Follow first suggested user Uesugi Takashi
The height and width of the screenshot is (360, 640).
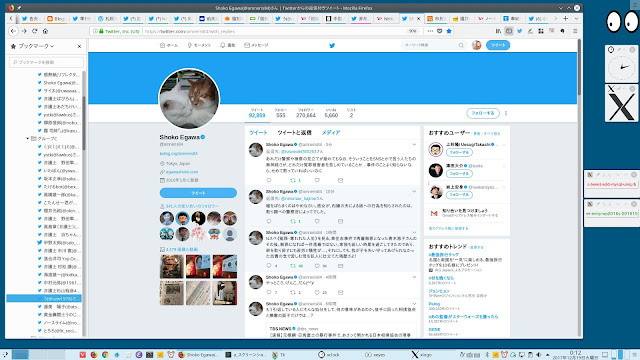(x=459, y=152)
